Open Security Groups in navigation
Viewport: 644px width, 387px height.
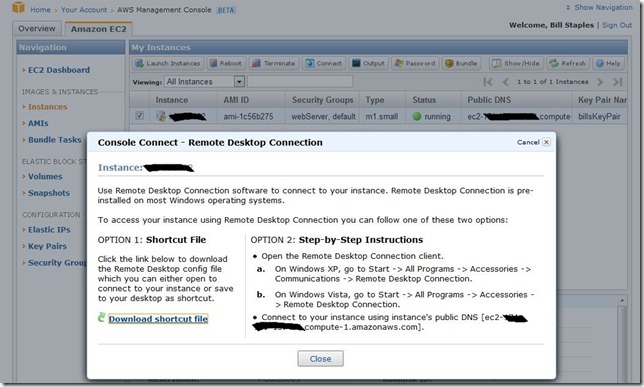tap(58, 263)
